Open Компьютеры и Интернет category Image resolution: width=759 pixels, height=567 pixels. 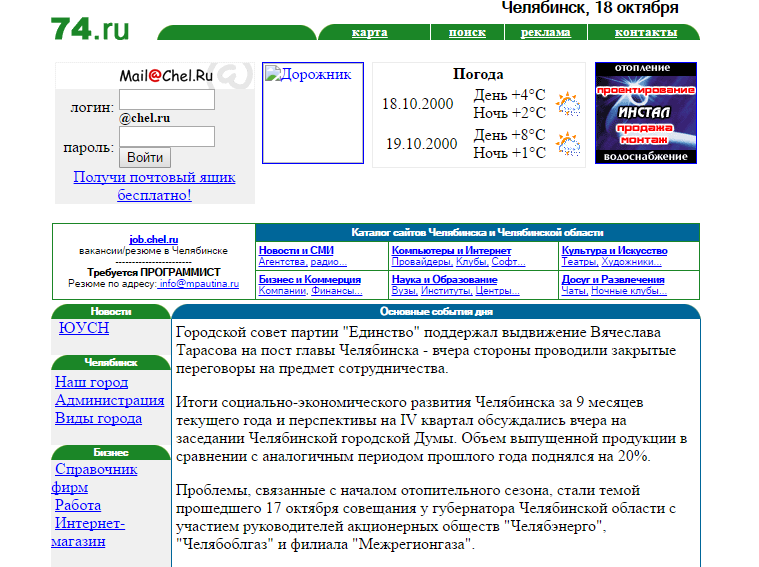coord(451,250)
